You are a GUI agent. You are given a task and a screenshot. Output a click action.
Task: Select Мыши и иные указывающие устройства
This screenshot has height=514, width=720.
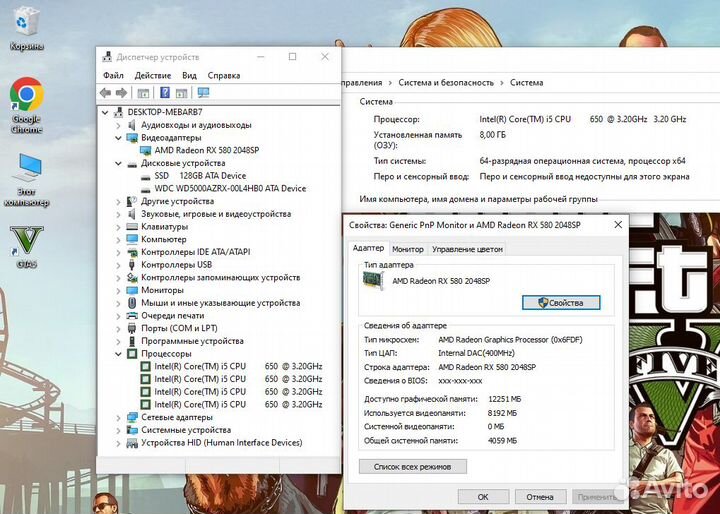(220, 303)
